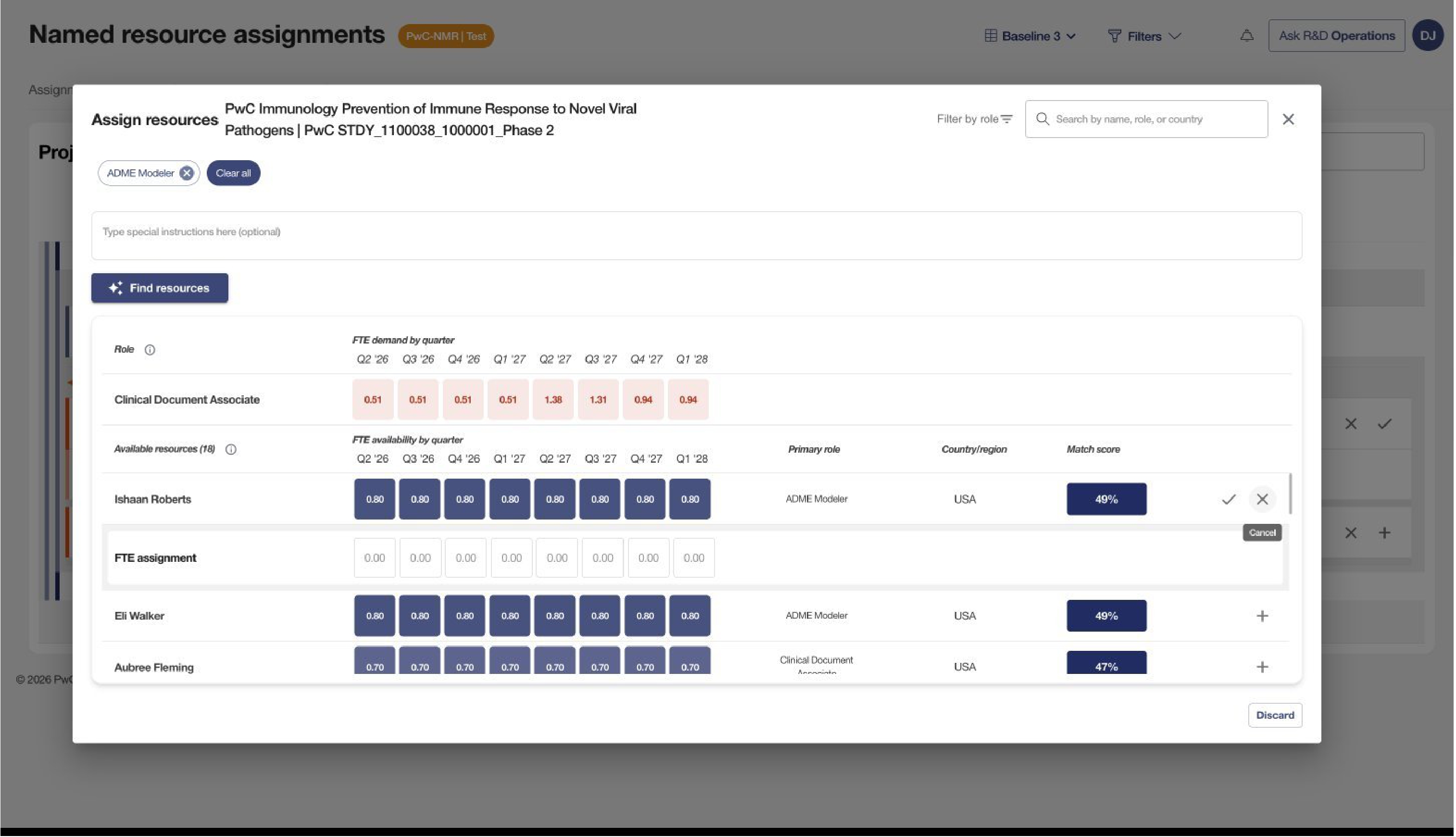Click the Find resources button
1456x837 pixels.
pos(160,288)
